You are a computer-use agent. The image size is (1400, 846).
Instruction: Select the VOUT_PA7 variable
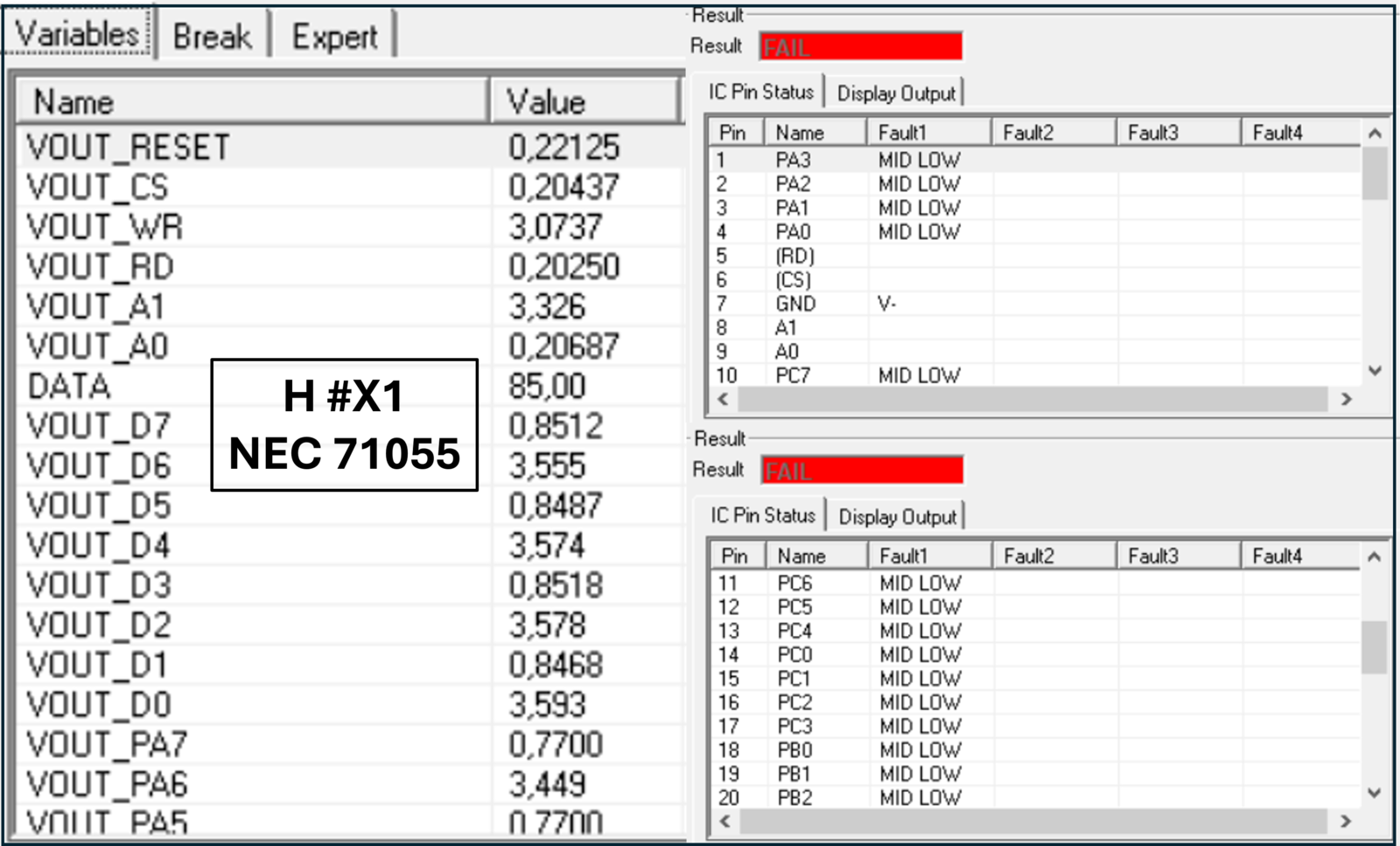(x=107, y=745)
